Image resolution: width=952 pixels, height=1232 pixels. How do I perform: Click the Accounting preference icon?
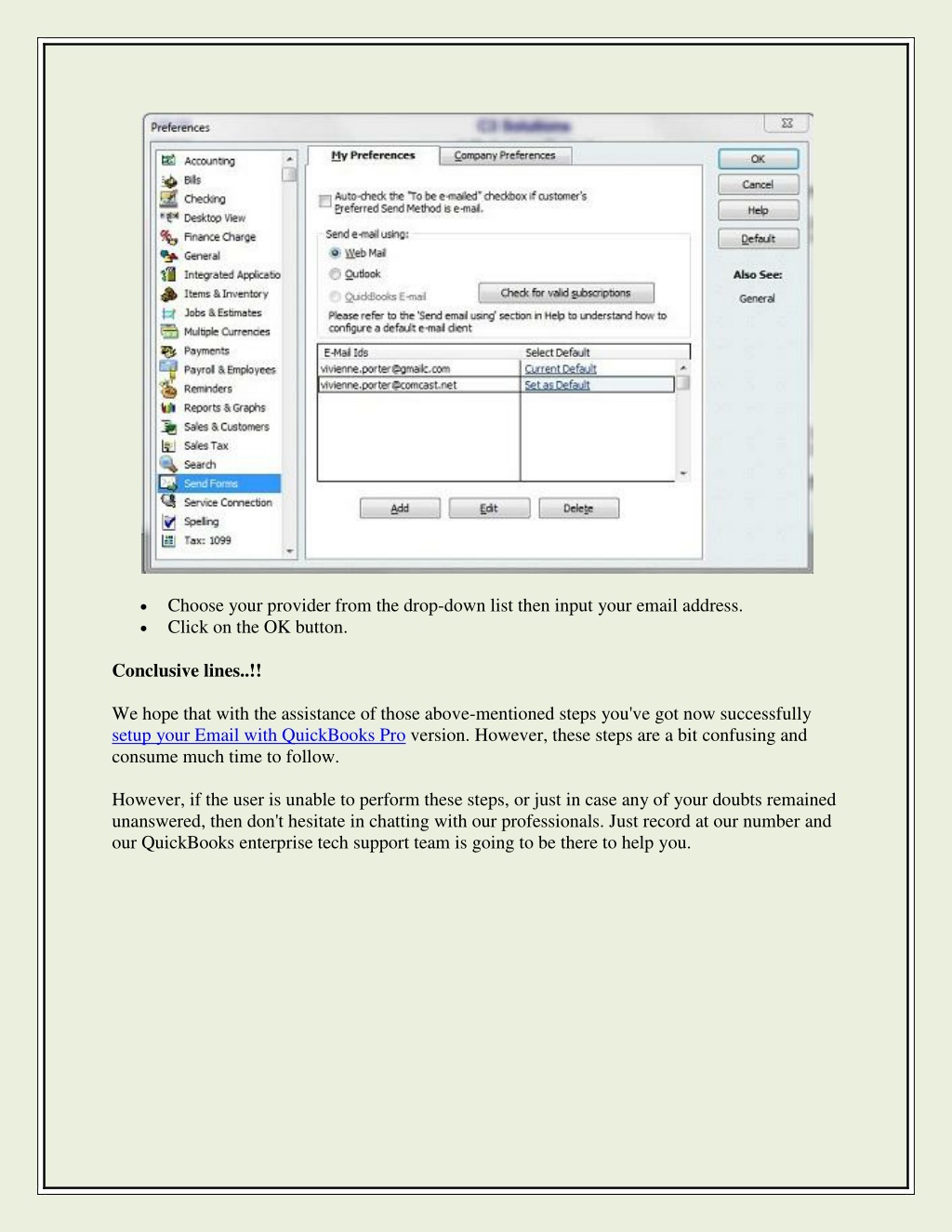[168, 161]
